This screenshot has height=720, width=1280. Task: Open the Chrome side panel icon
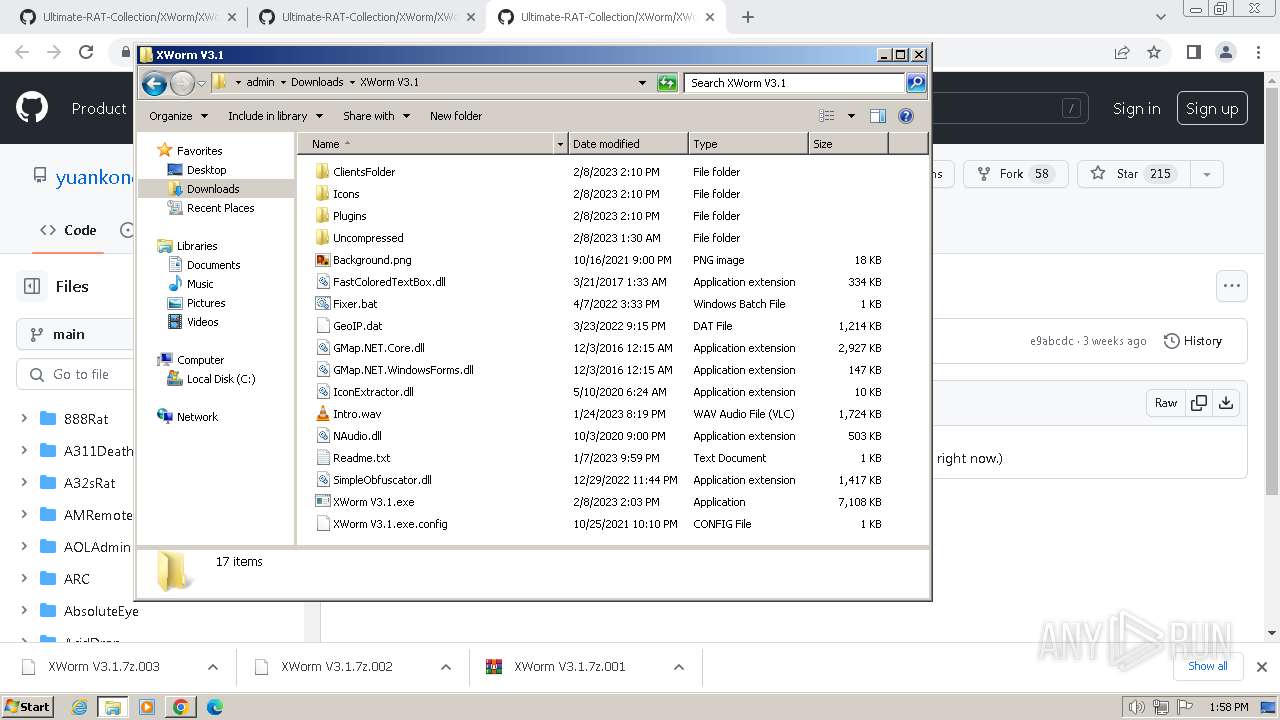tap(1193, 52)
